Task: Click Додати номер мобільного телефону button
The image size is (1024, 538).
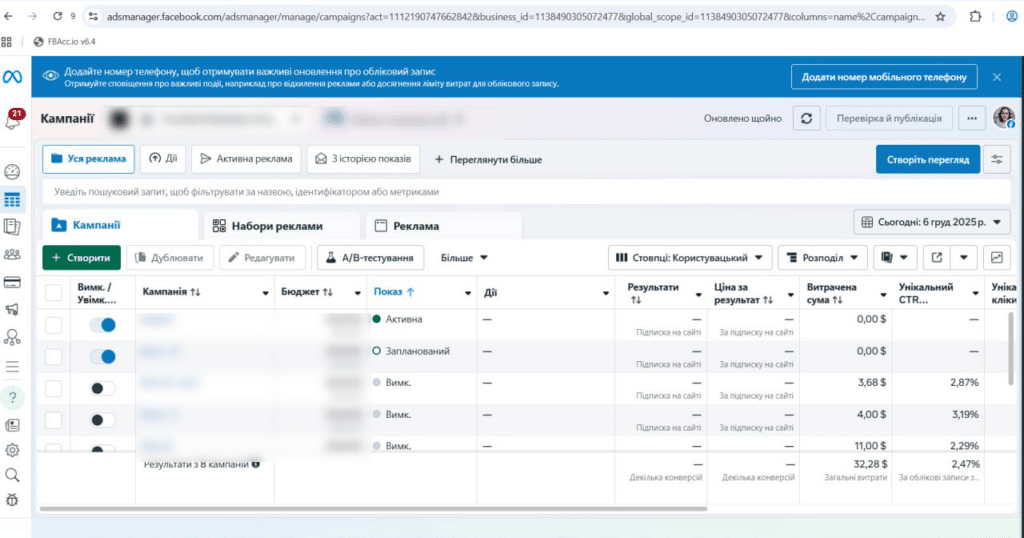Action: pos(883,77)
